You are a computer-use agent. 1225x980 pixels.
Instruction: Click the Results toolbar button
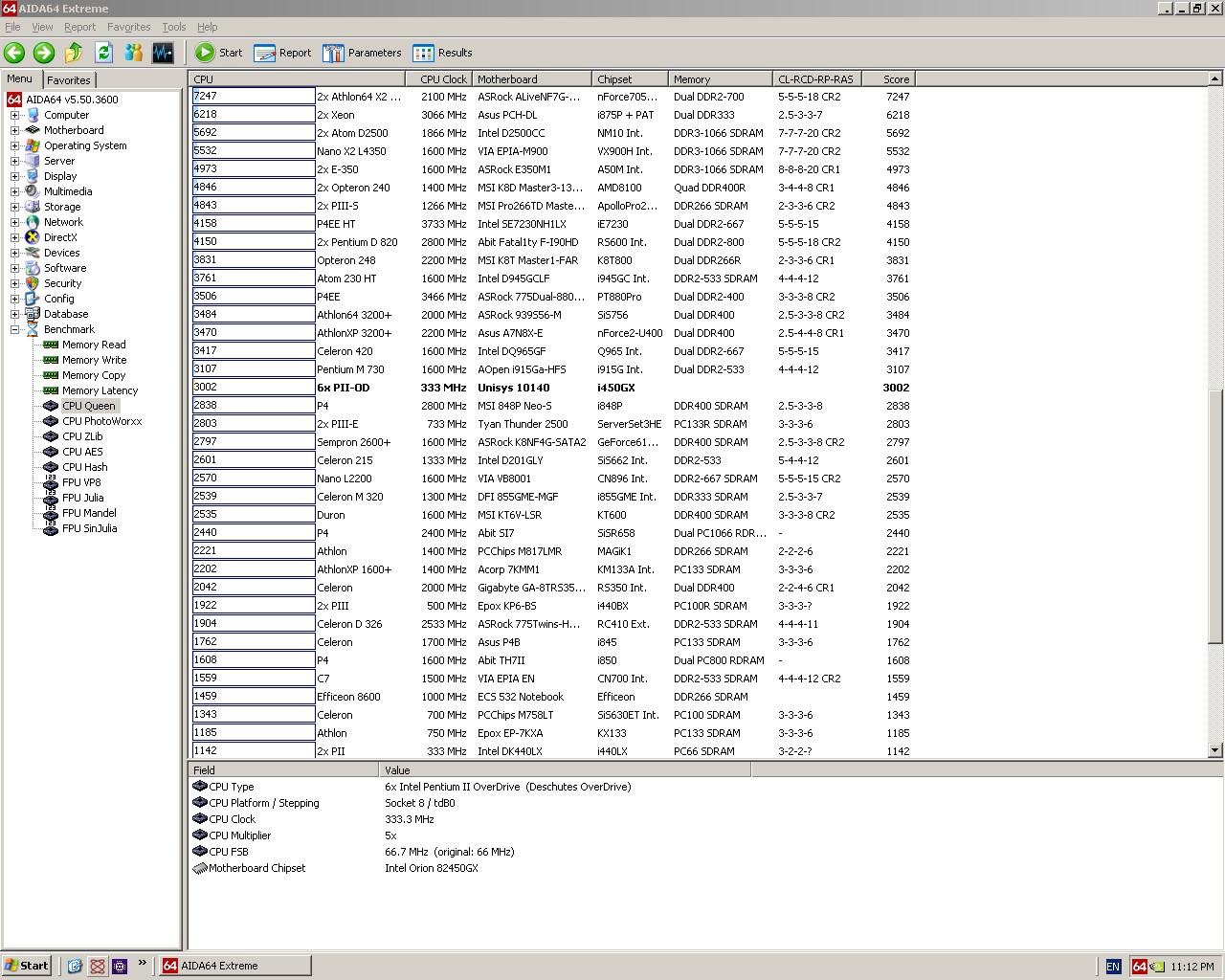tap(442, 53)
